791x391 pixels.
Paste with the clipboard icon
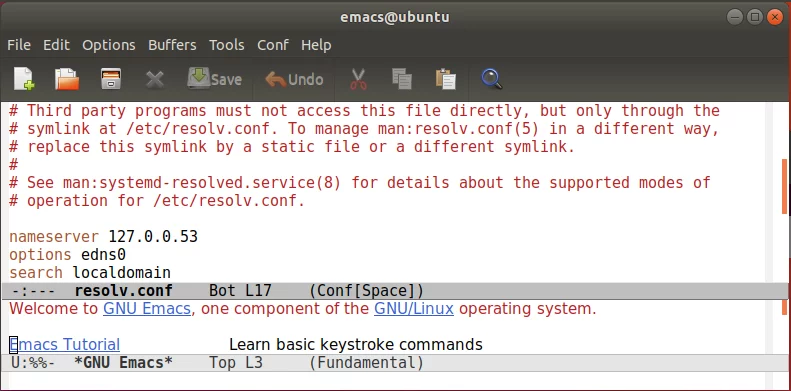pyautogui.click(x=446, y=79)
